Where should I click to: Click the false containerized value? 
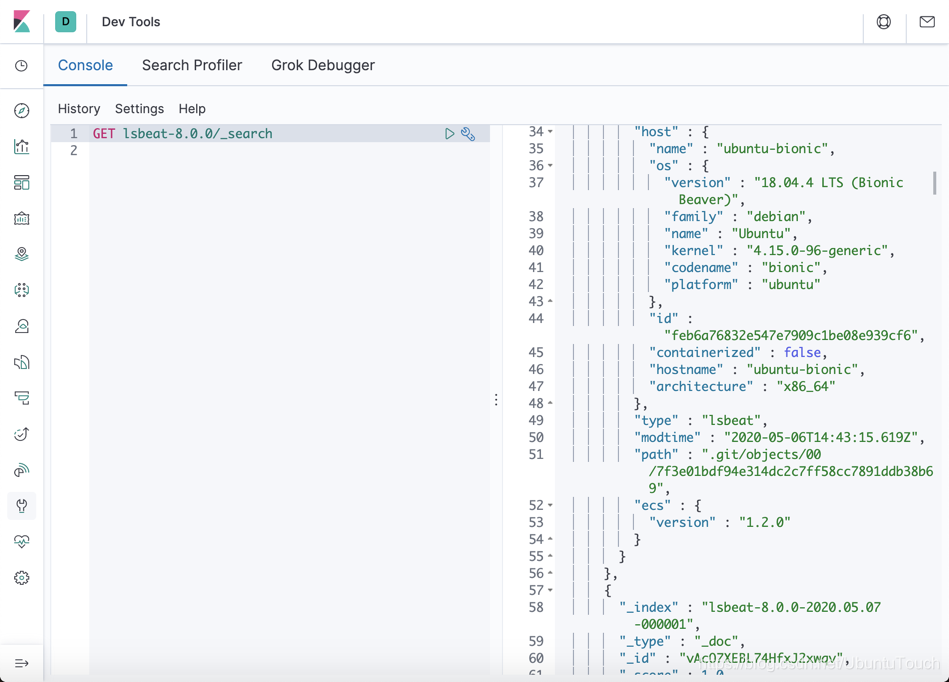[x=802, y=352]
